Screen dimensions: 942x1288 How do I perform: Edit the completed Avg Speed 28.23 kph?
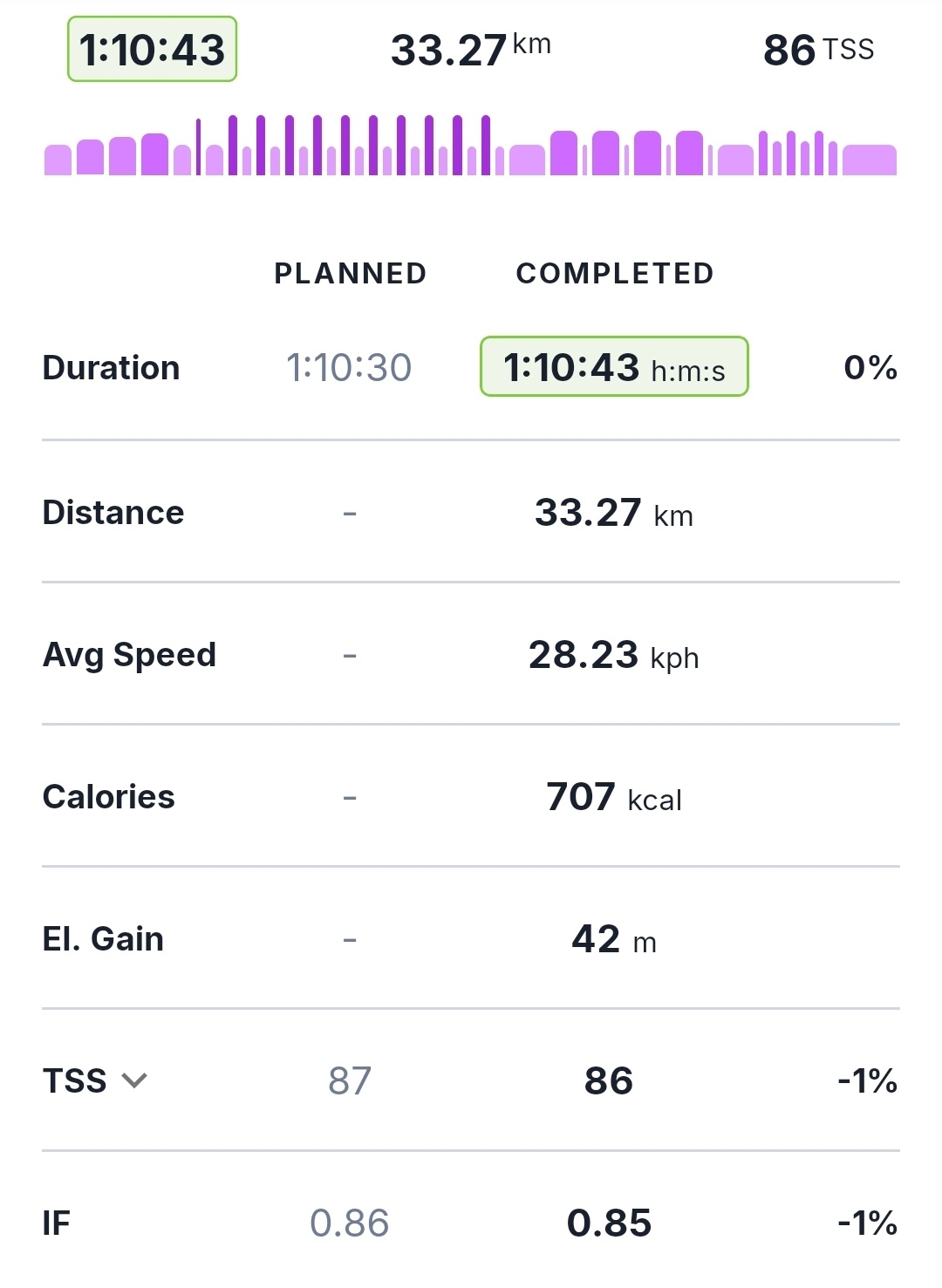pyautogui.click(x=613, y=655)
